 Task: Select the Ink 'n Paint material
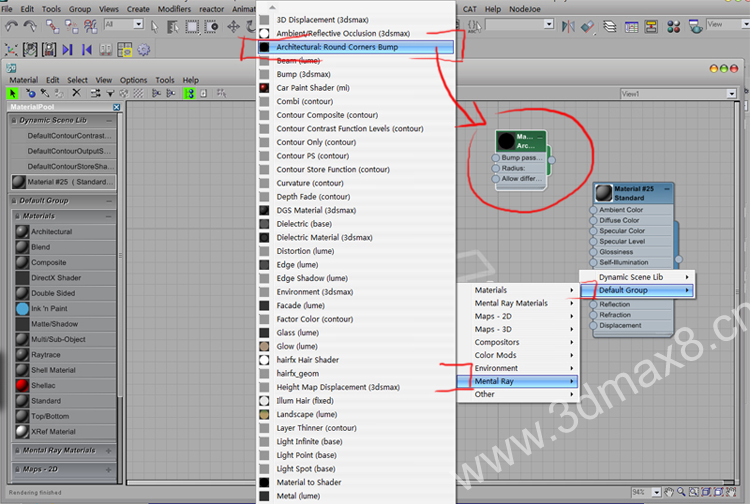tap(65, 308)
